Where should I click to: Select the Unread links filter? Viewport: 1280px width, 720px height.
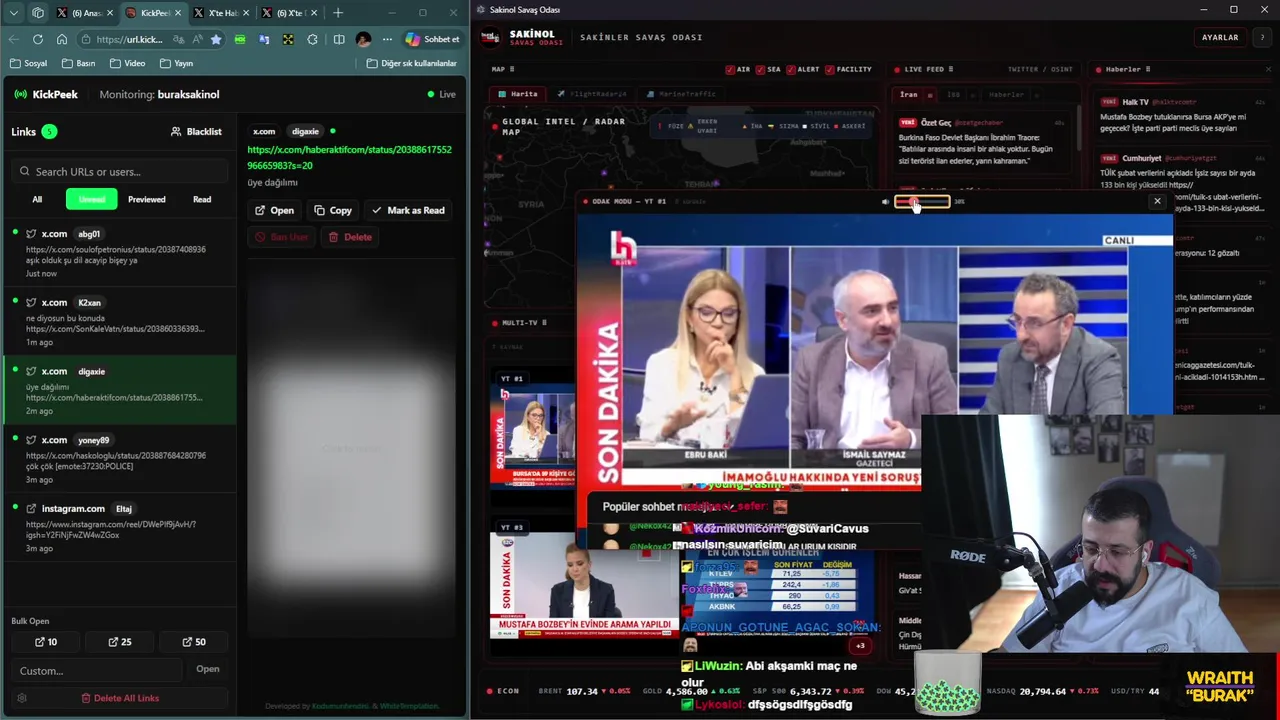pyautogui.click(x=92, y=199)
